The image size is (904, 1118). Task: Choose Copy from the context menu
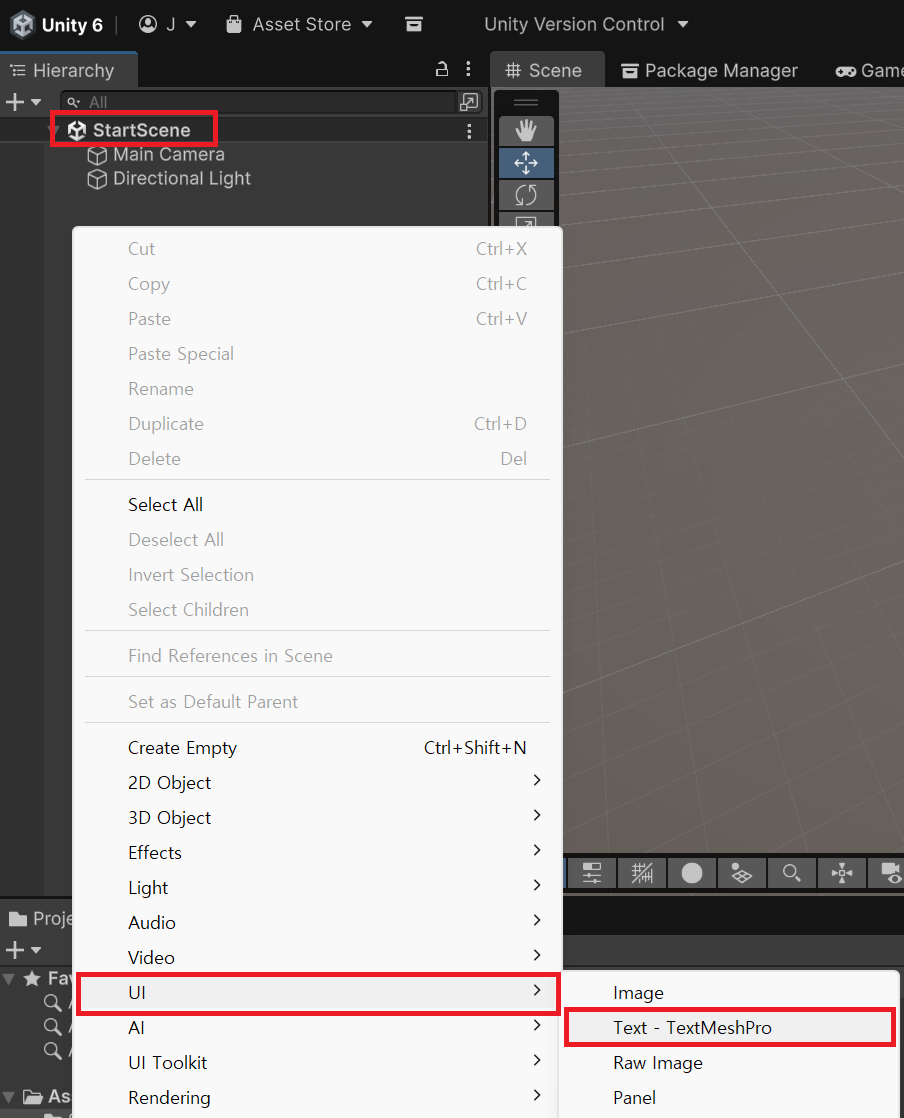coord(317,284)
